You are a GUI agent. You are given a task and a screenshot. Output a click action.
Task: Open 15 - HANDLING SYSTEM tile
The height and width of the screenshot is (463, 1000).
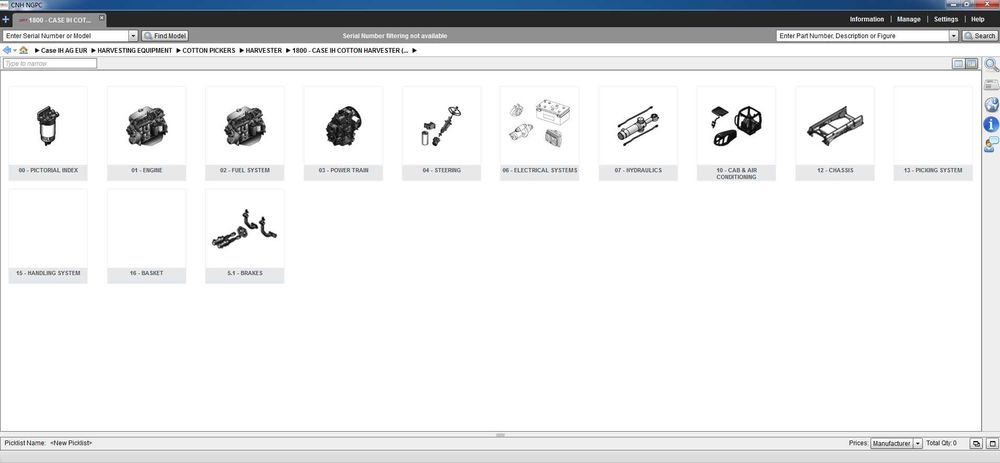(48, 236)
